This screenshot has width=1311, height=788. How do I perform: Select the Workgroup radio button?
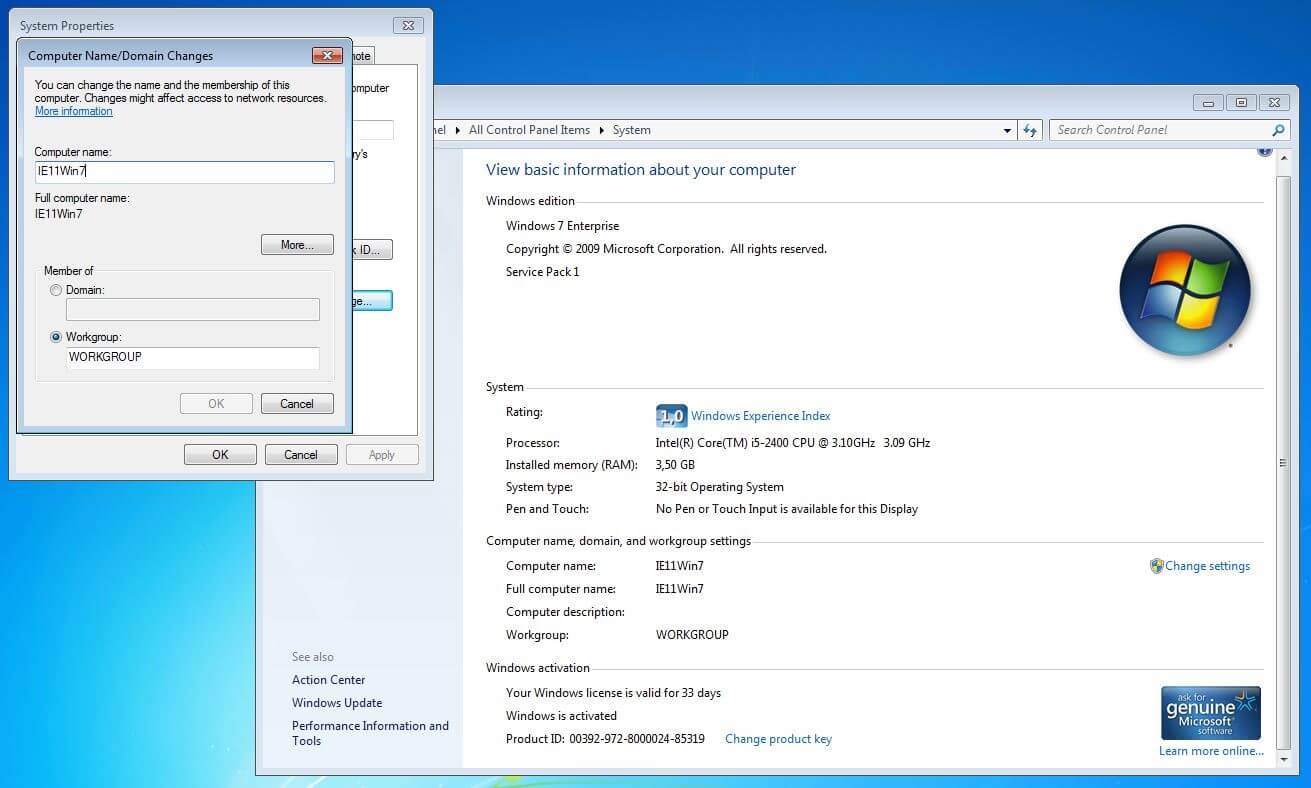56,337
